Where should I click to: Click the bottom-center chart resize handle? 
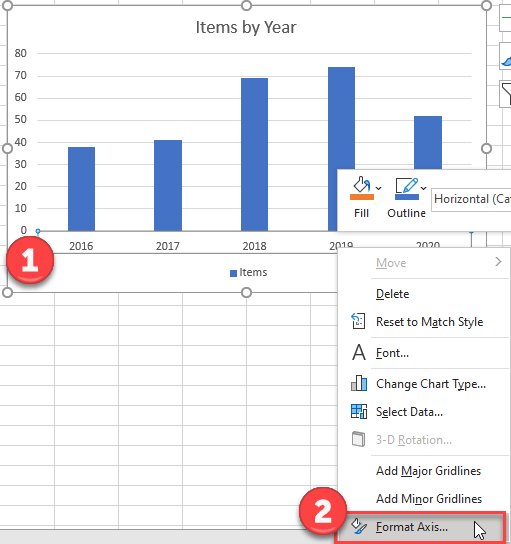[x=246, y=293]
